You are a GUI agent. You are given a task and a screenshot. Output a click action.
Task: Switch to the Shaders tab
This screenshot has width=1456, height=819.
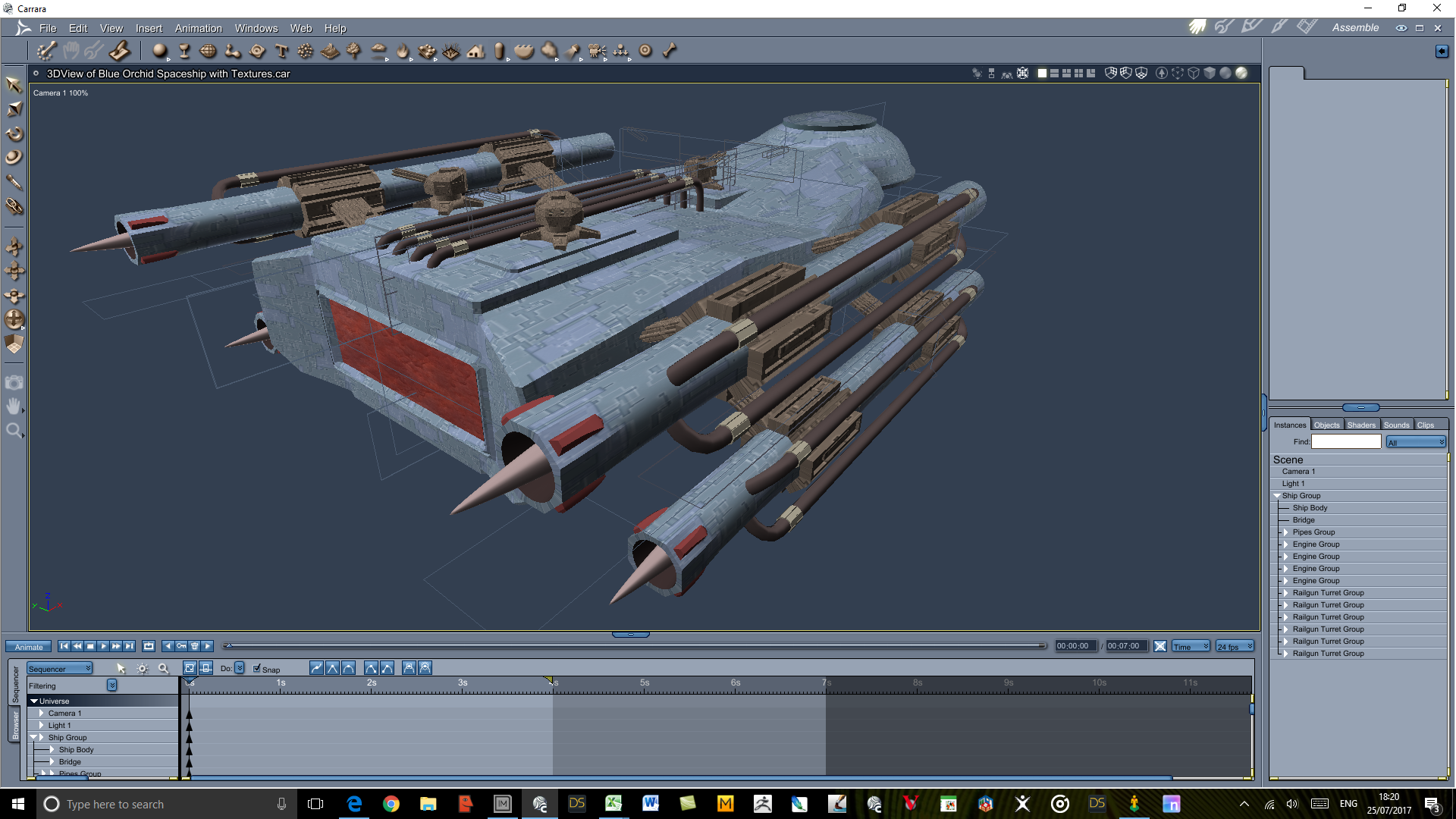click(1360, 425)
